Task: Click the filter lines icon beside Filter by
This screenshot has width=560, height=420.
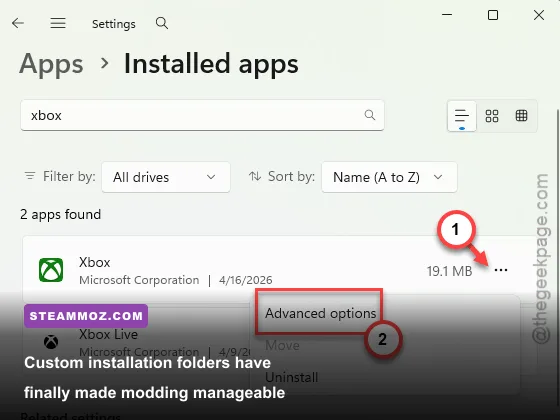Action: tap(30, 176)
